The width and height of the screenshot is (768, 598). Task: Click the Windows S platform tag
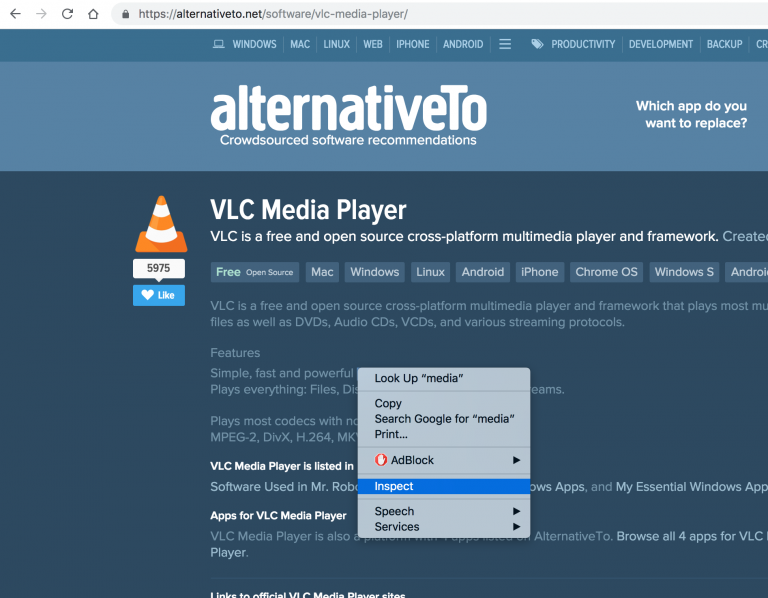684,272
